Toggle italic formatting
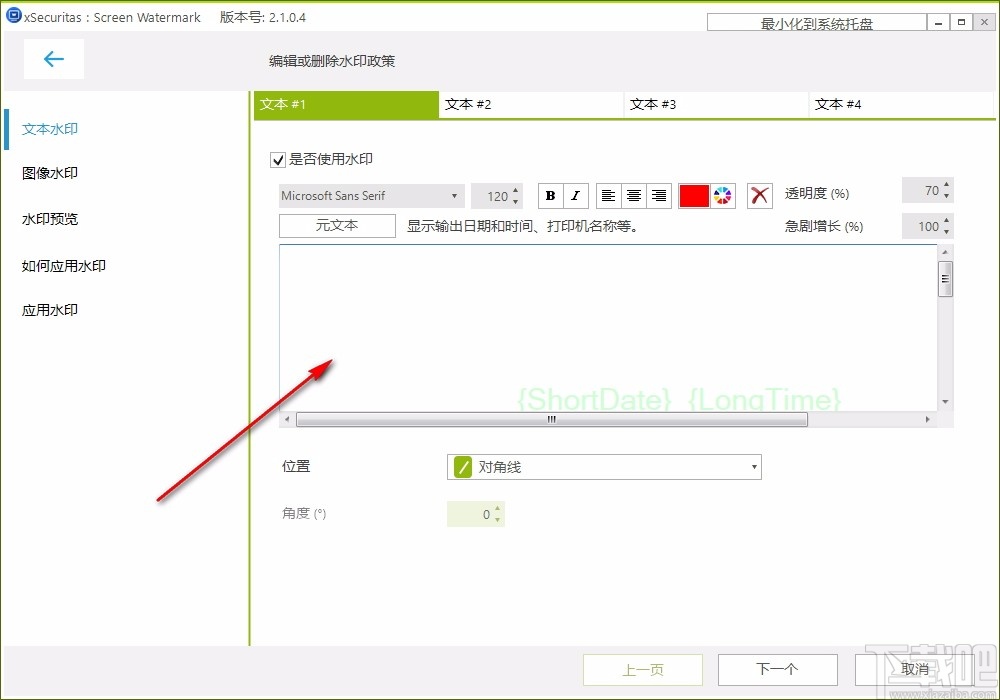 (576, 196)
